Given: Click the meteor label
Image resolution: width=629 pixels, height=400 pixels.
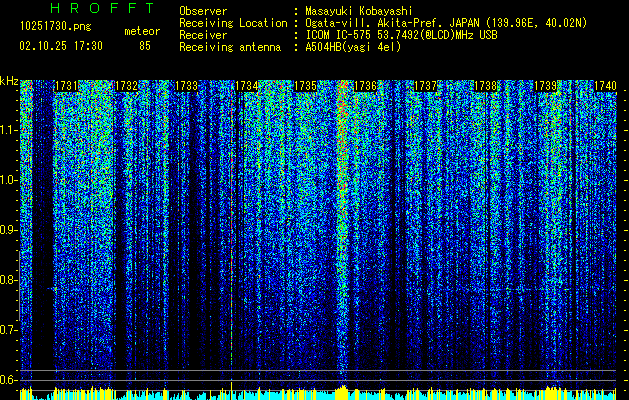Looking at the screenshot, I should click(142, 31).
